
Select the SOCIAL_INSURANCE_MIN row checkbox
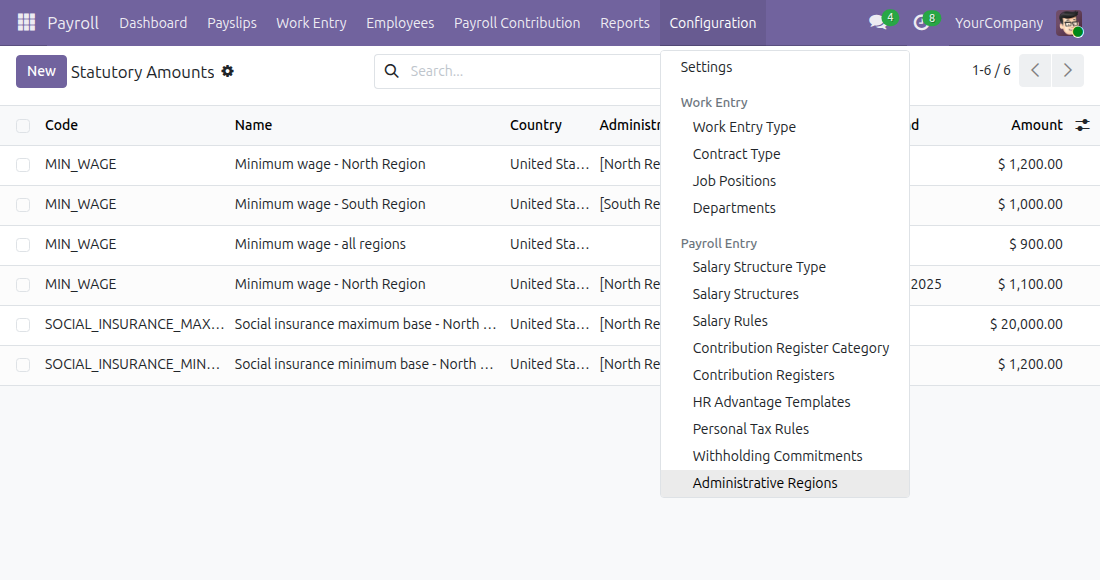23,365
